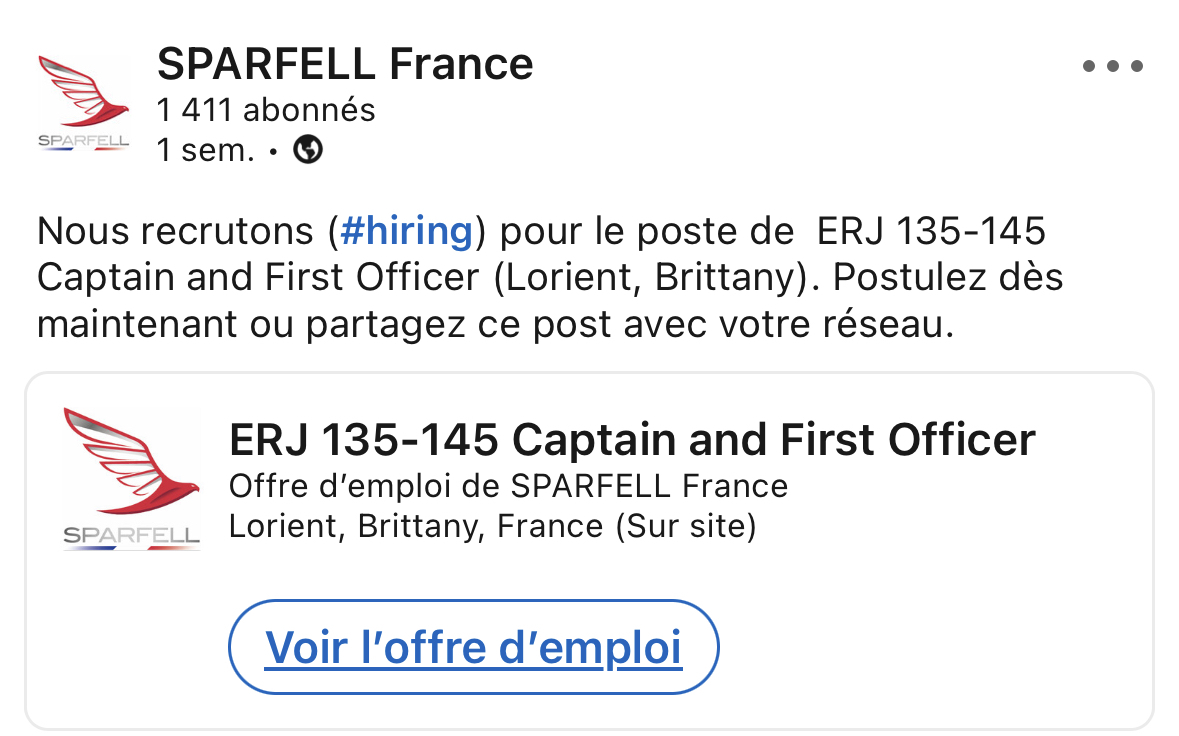Click the #hiring hashtag

pos(406,231)
